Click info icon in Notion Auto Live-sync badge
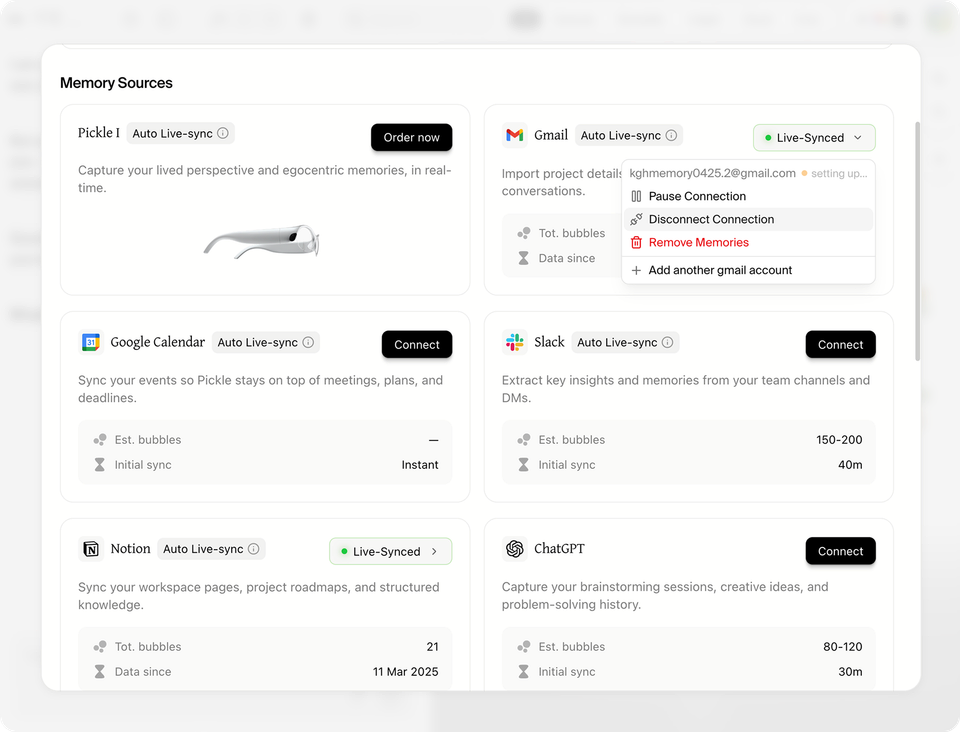960x732 pixels. [254, 549]
